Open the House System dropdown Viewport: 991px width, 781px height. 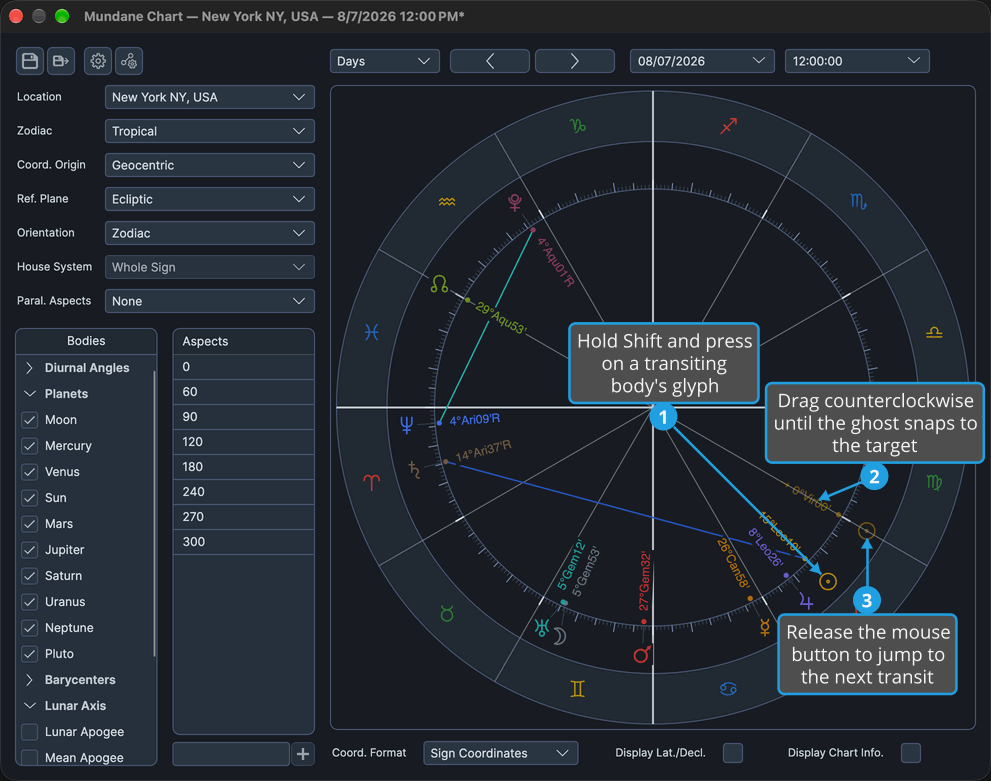209,267
